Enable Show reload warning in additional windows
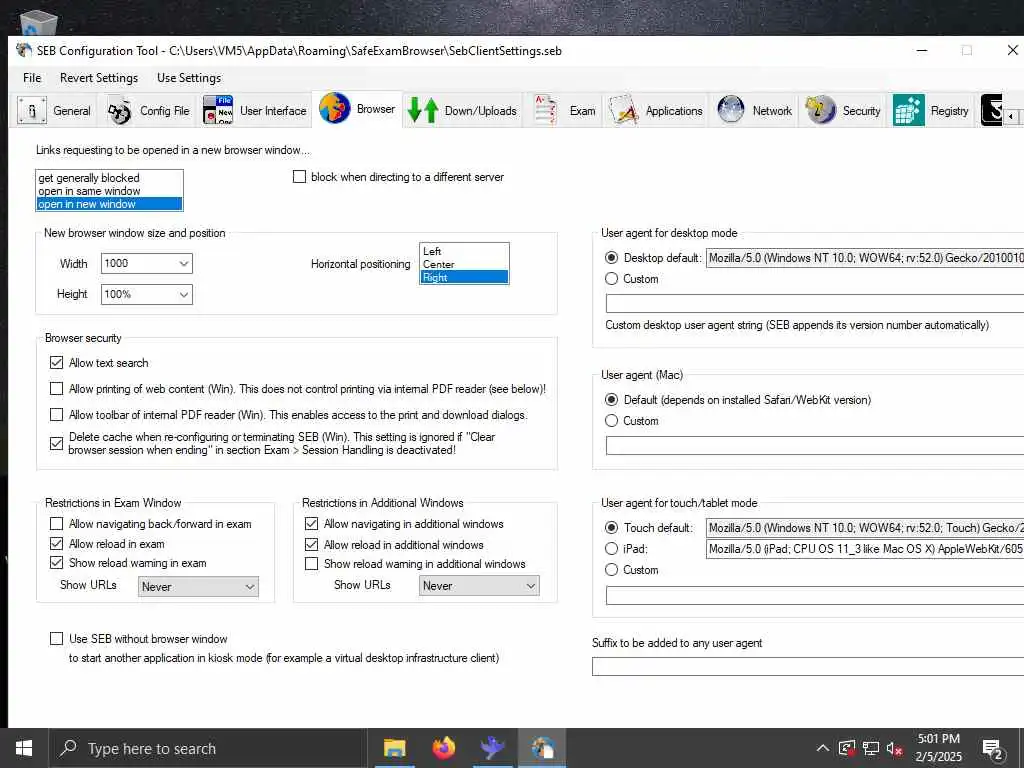 coord(312,564)
